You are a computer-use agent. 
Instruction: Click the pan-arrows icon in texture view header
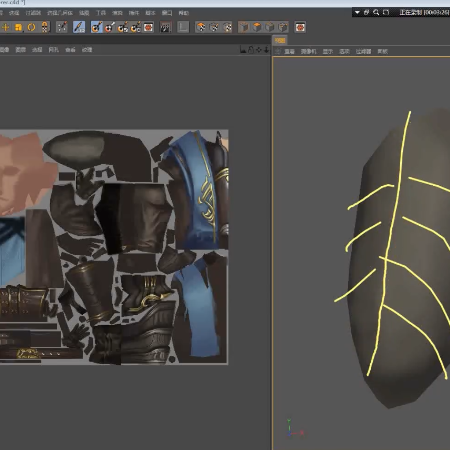tap(259, 50)
